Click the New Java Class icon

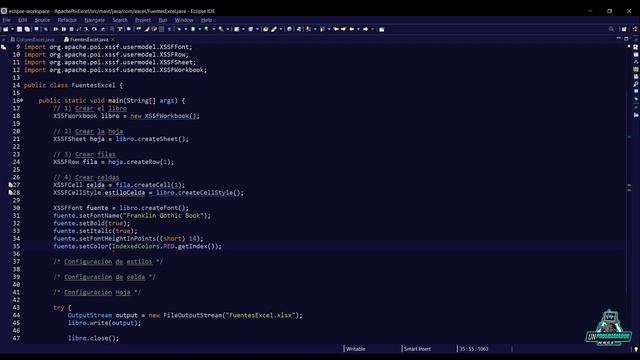point(250,29)
